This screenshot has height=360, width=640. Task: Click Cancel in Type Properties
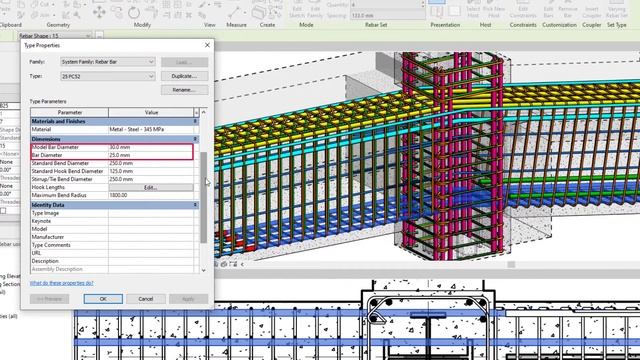coord(146,299)
